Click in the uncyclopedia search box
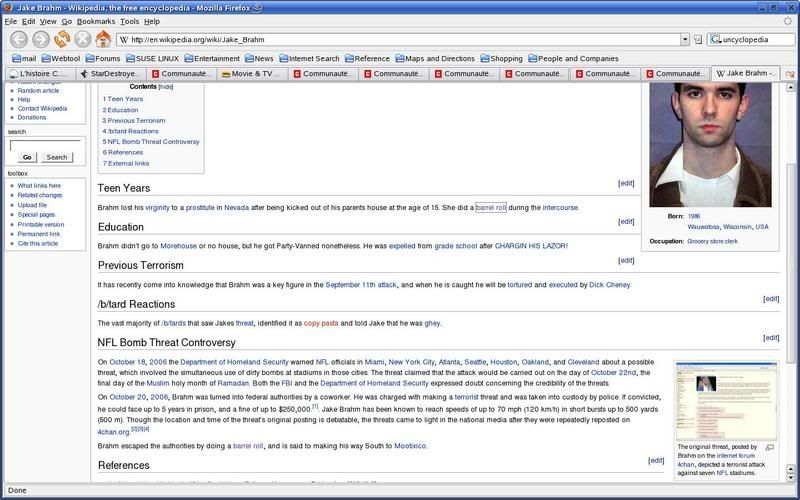800x500 pixels. coord(758,39)
